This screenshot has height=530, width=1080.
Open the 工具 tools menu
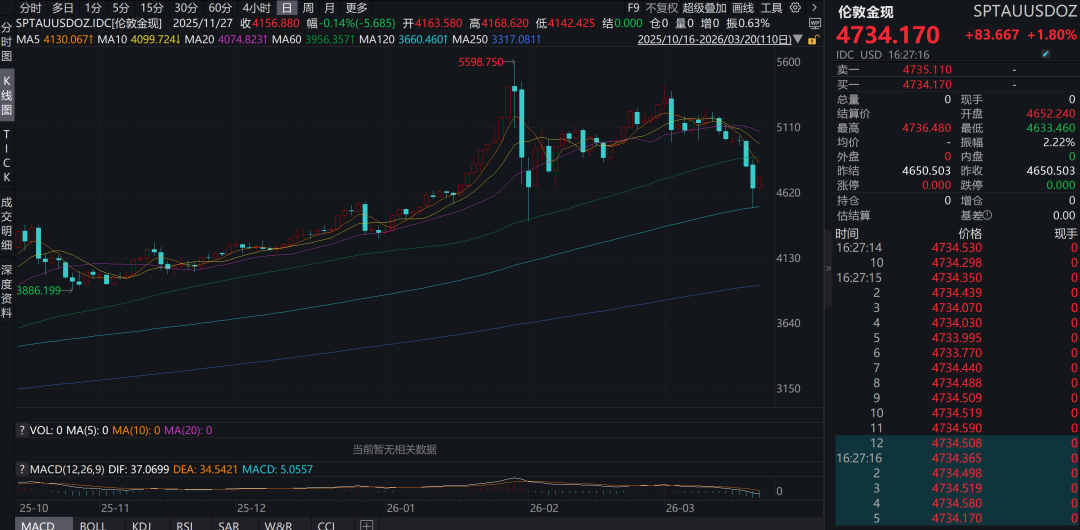point(772,7)
